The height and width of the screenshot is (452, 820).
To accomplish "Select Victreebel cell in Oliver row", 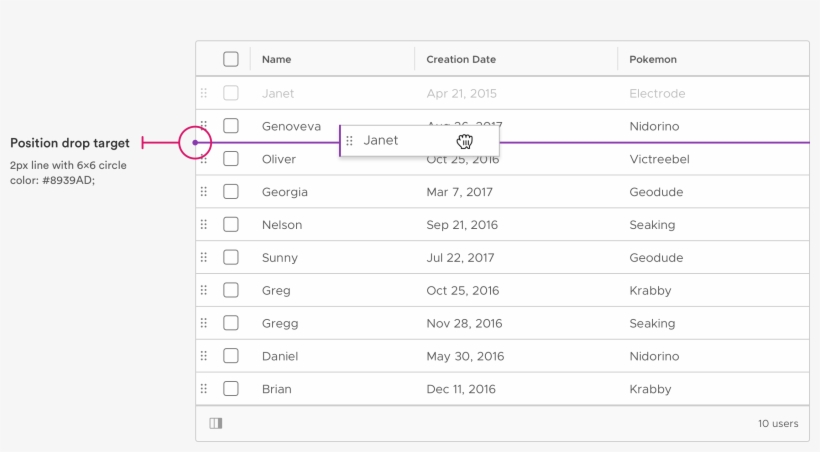I will tap(659, 159).
